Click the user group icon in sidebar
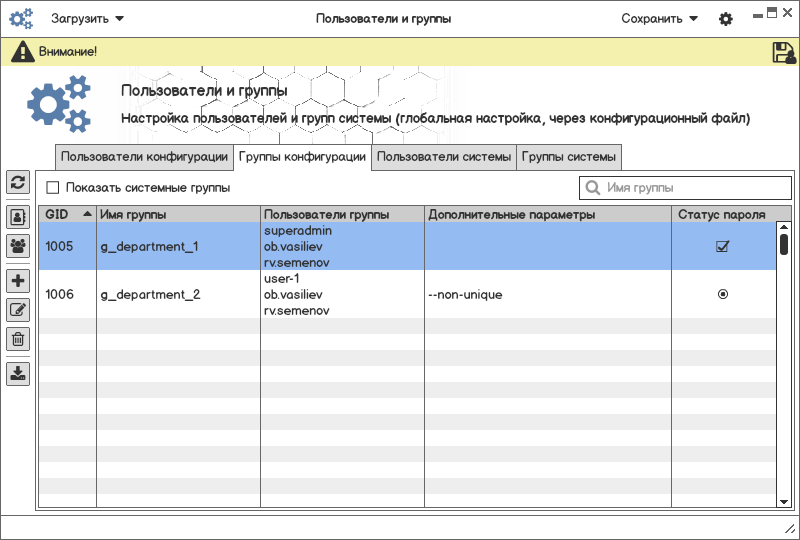 (x=18, y=245)
